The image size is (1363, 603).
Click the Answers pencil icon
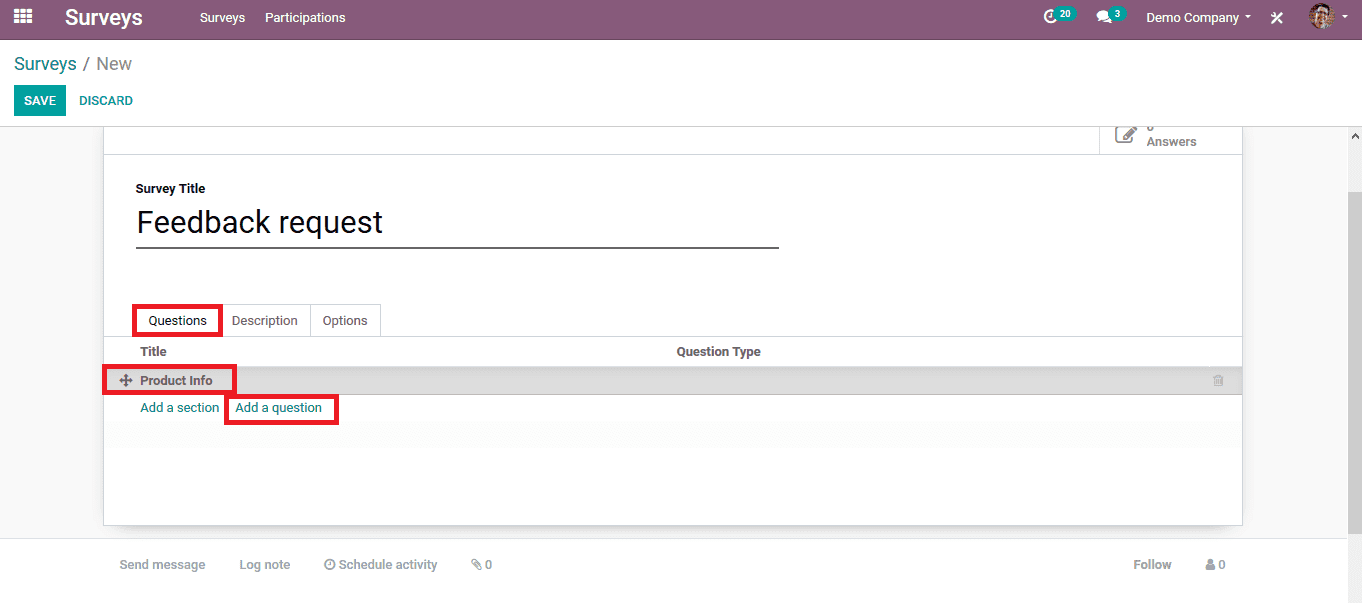(x=1126, y=135)
